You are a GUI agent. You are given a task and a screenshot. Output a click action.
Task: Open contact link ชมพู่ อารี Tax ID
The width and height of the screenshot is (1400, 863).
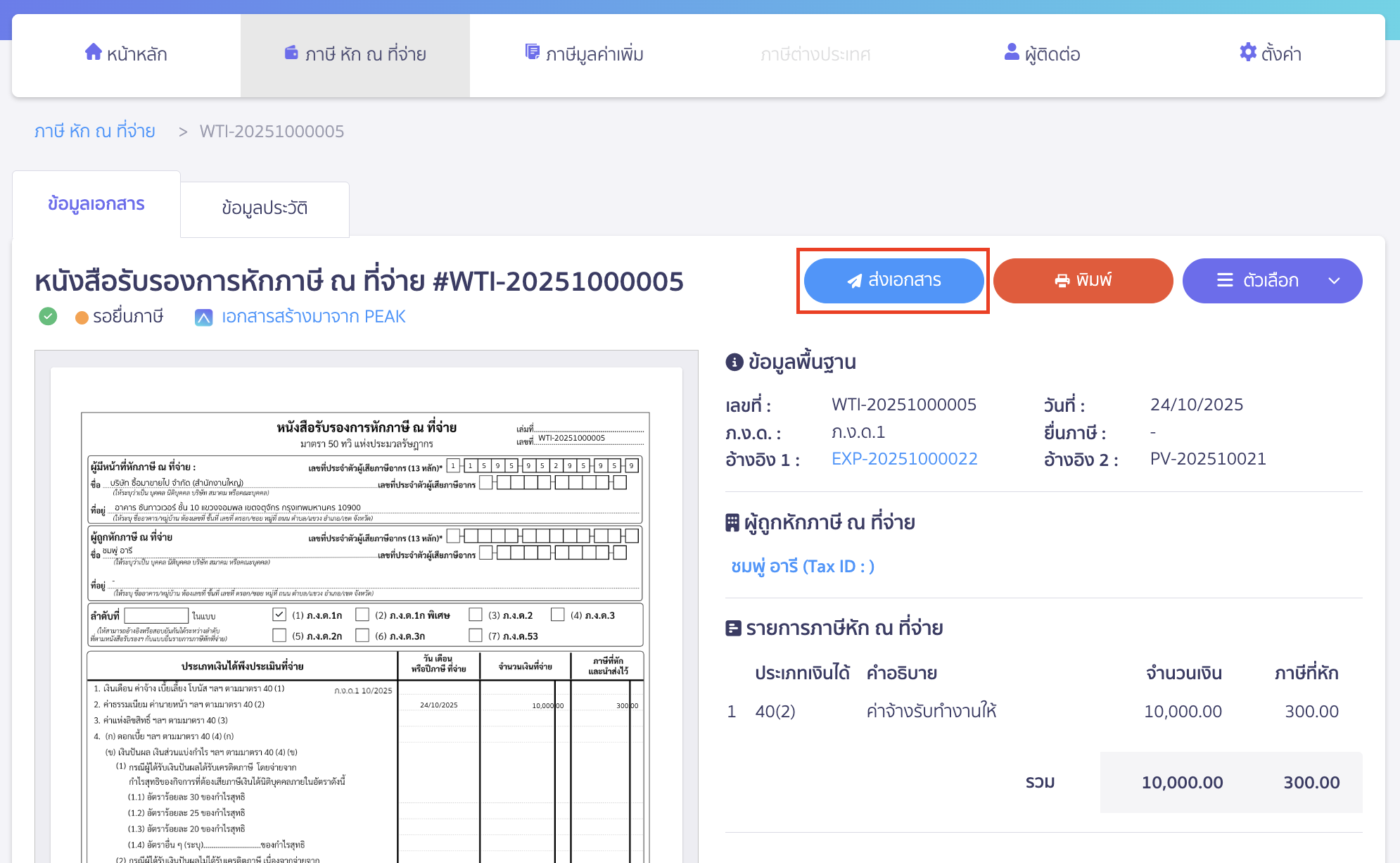pyautogui.click(x=801, y=565)
